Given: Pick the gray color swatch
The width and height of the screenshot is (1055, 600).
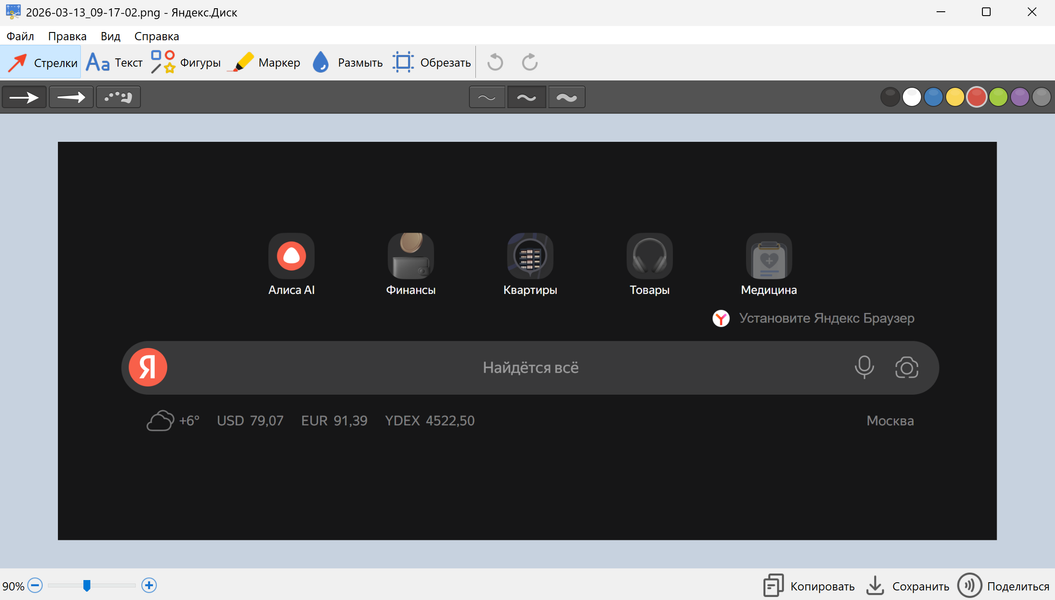Looking at the screenshot, I should pos(1041,98).
